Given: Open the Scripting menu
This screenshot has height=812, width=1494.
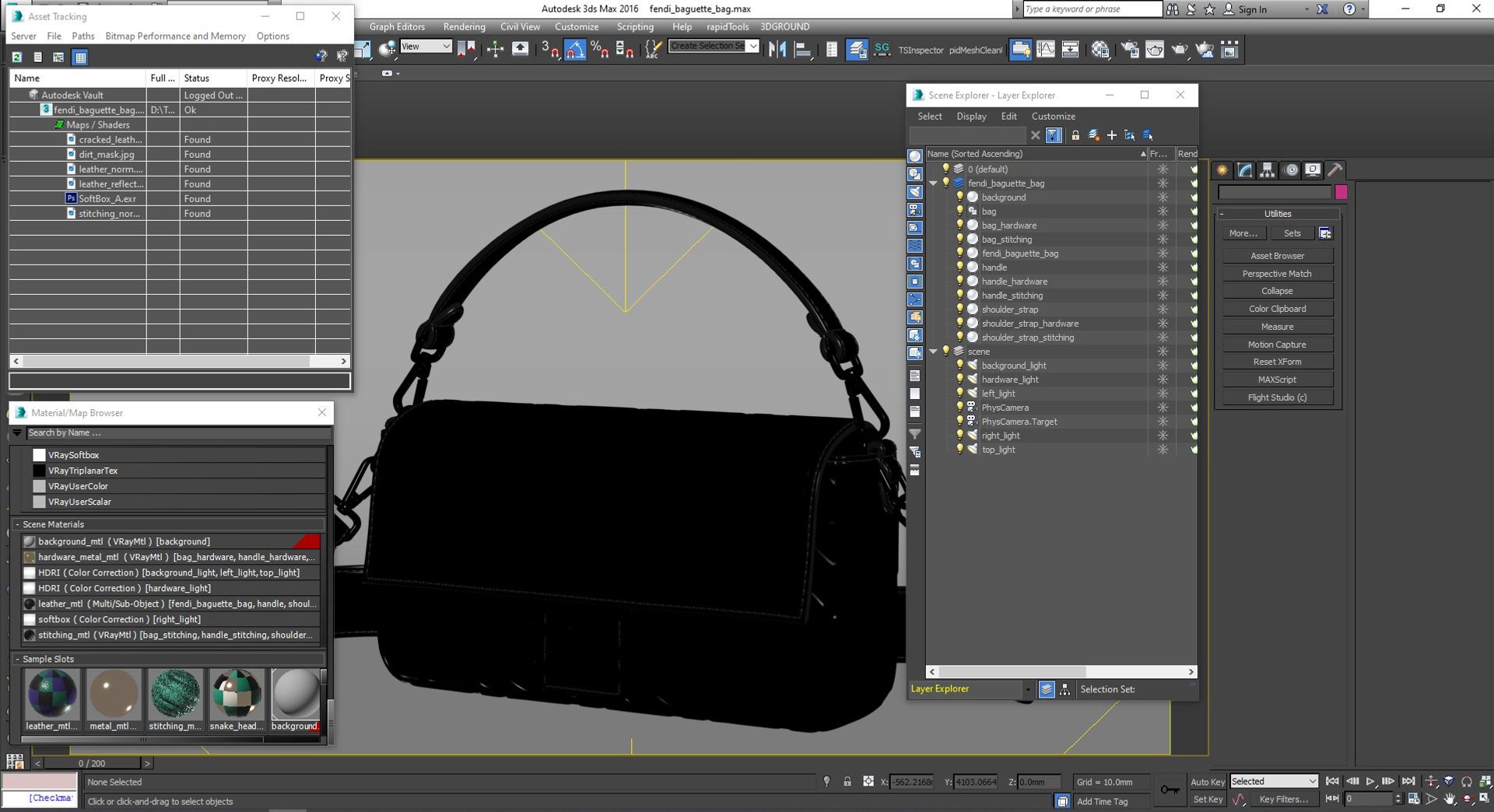Looking at the screenshot, I should click(635, 26).
